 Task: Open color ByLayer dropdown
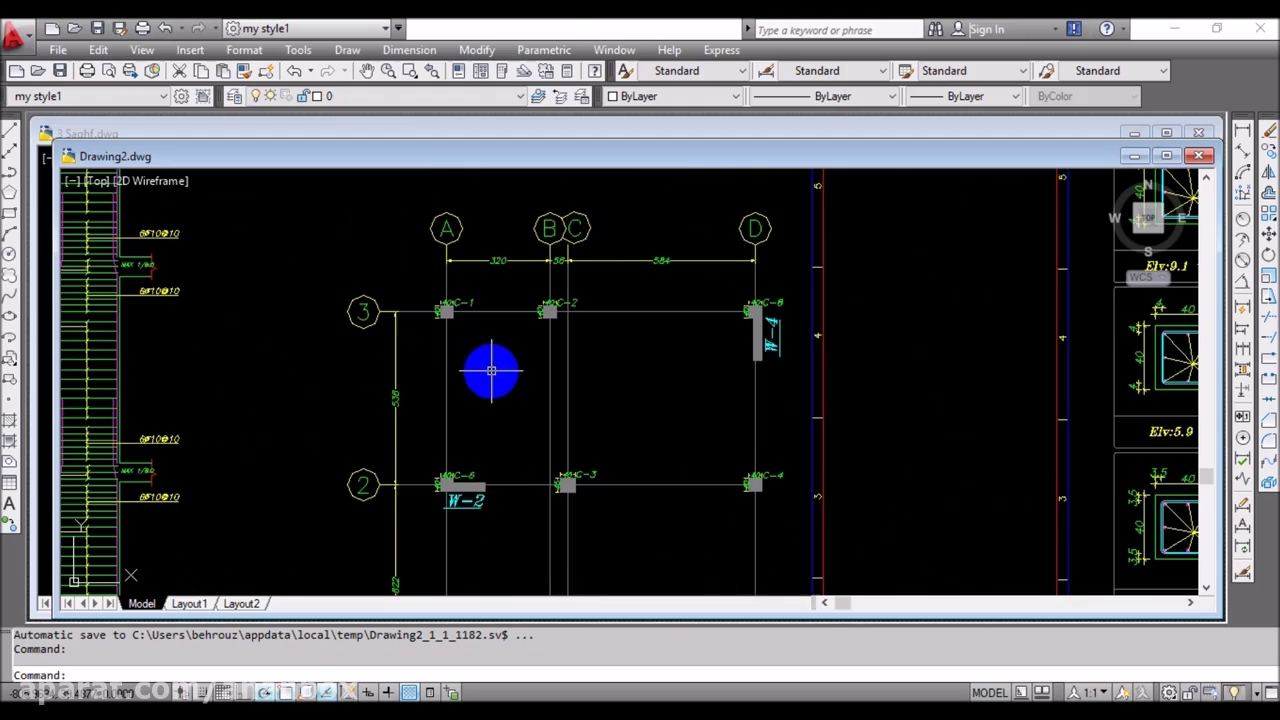[674, 96]
